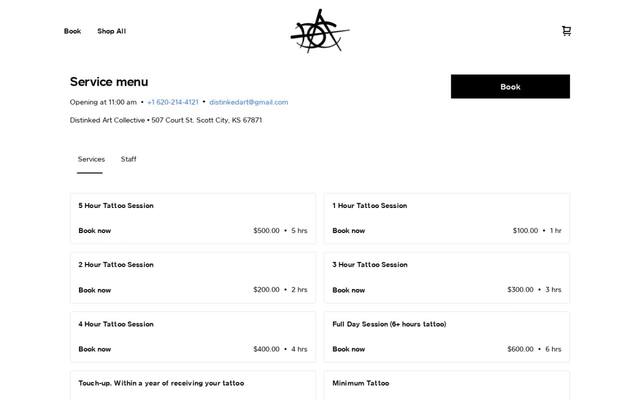Select the Services tab
Image resolution: width=640 pixels, height=400 pixels.
point(91,159)
